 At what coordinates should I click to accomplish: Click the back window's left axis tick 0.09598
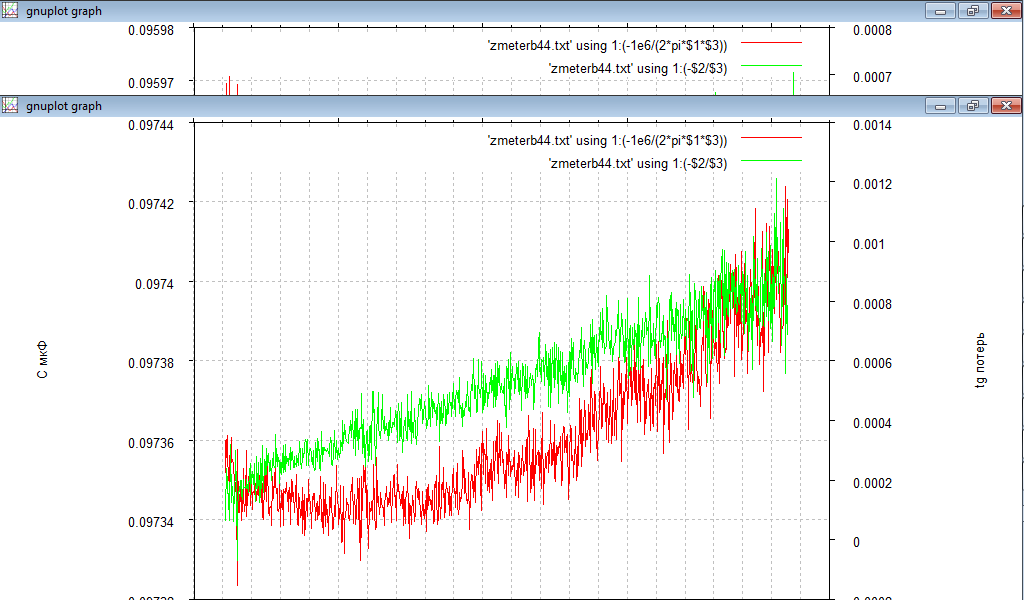[151, 30]
